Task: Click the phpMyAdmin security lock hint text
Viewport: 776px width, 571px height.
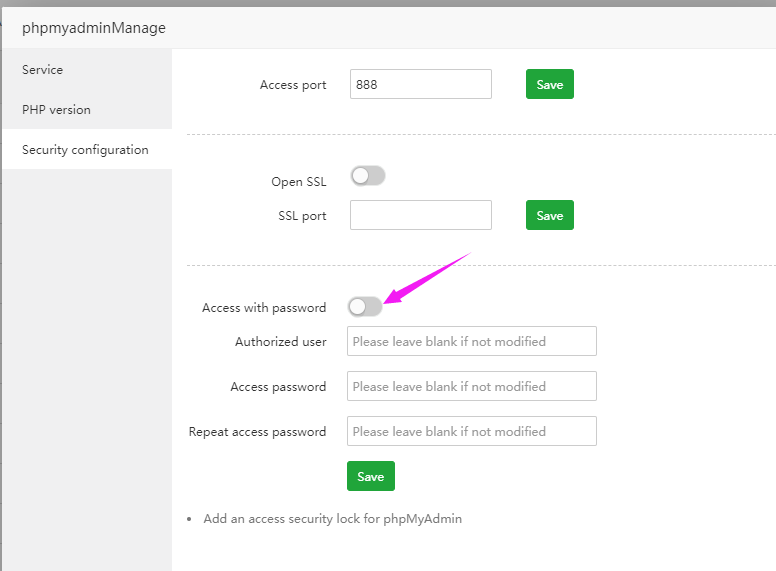Action: (332, 519)
